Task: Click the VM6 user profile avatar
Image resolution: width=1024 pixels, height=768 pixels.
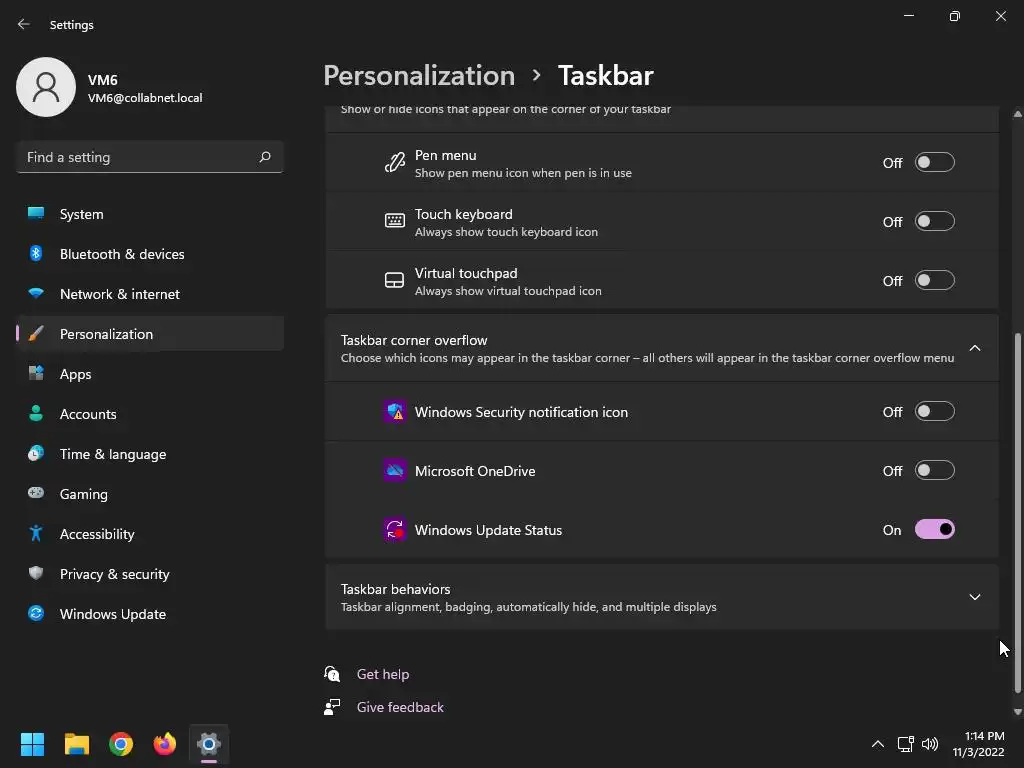Action: [x=46, y=88]
